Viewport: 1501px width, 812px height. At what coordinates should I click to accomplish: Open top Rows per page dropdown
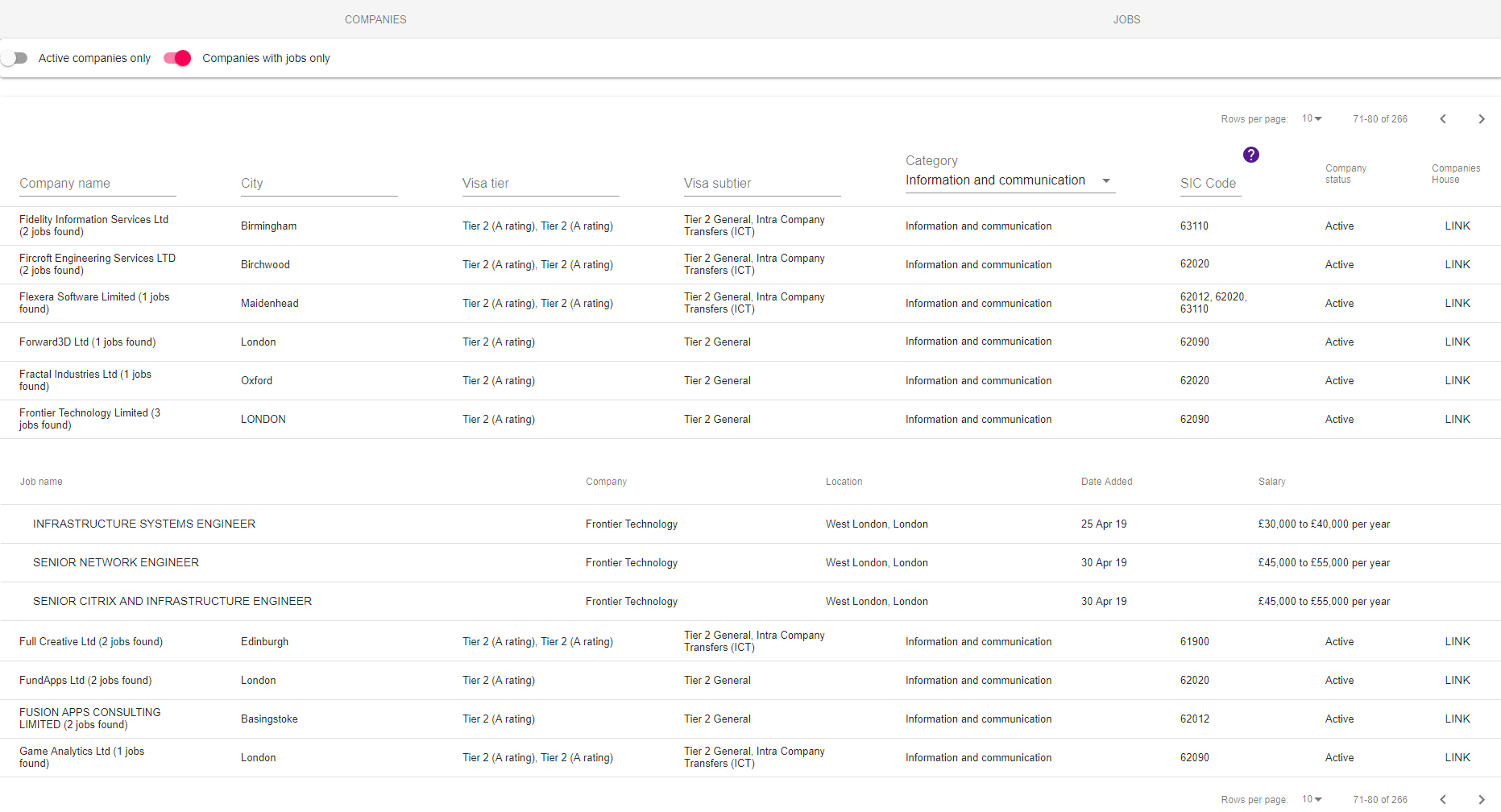[1312, 119]
